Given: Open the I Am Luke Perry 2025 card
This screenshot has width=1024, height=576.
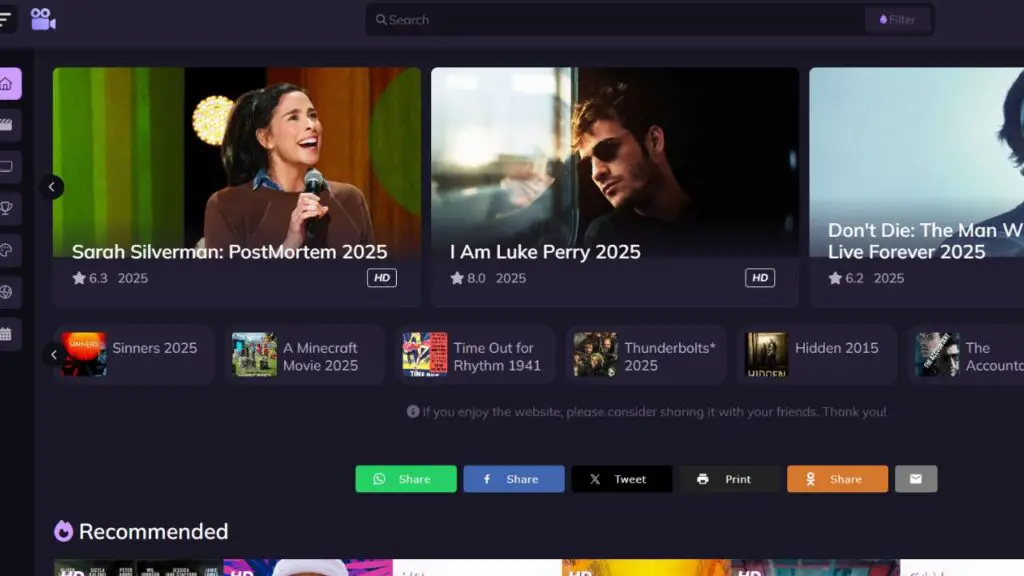Looking at the screenshot, I should pos(615,186).
